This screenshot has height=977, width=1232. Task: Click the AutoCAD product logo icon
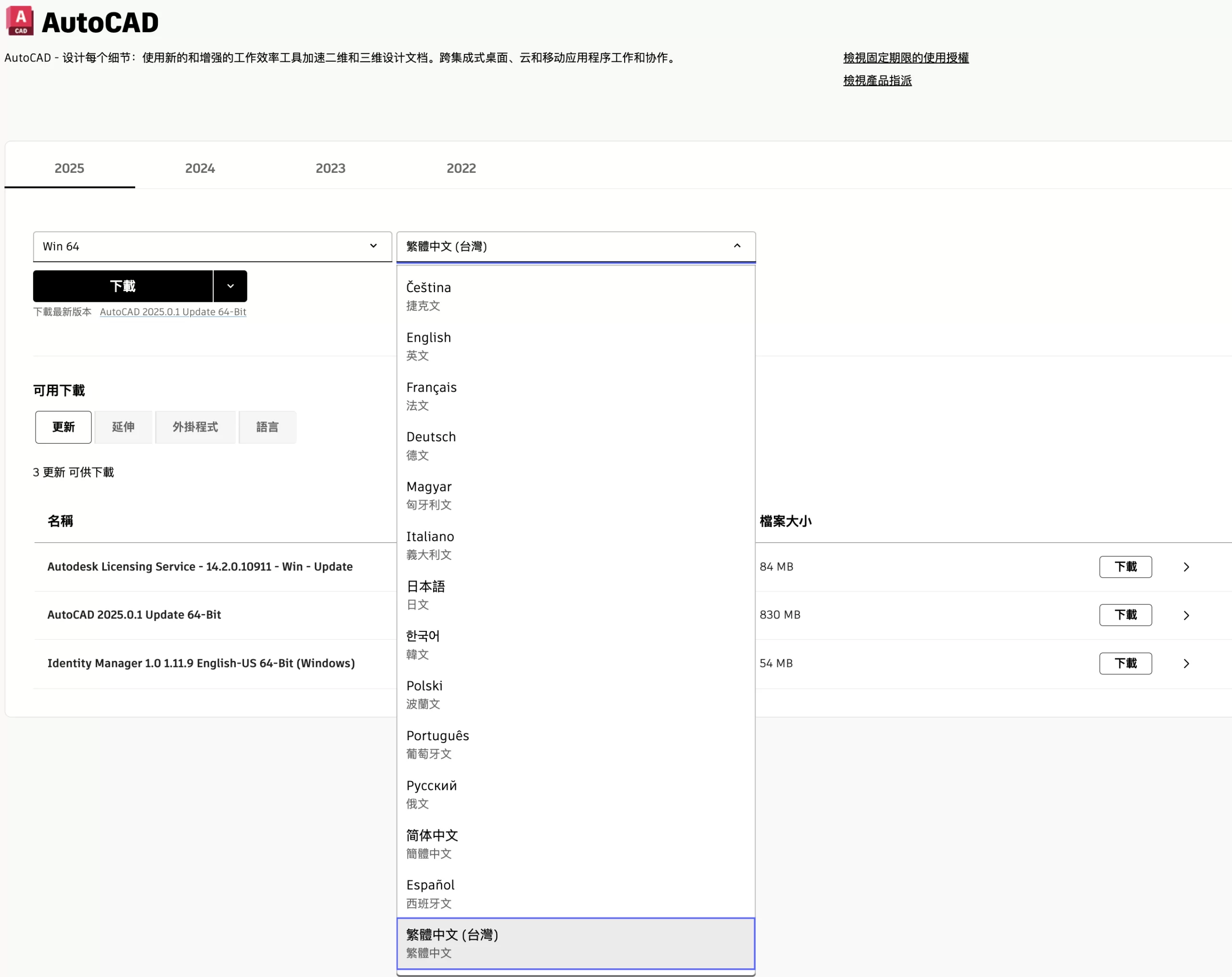click(20, 21)
